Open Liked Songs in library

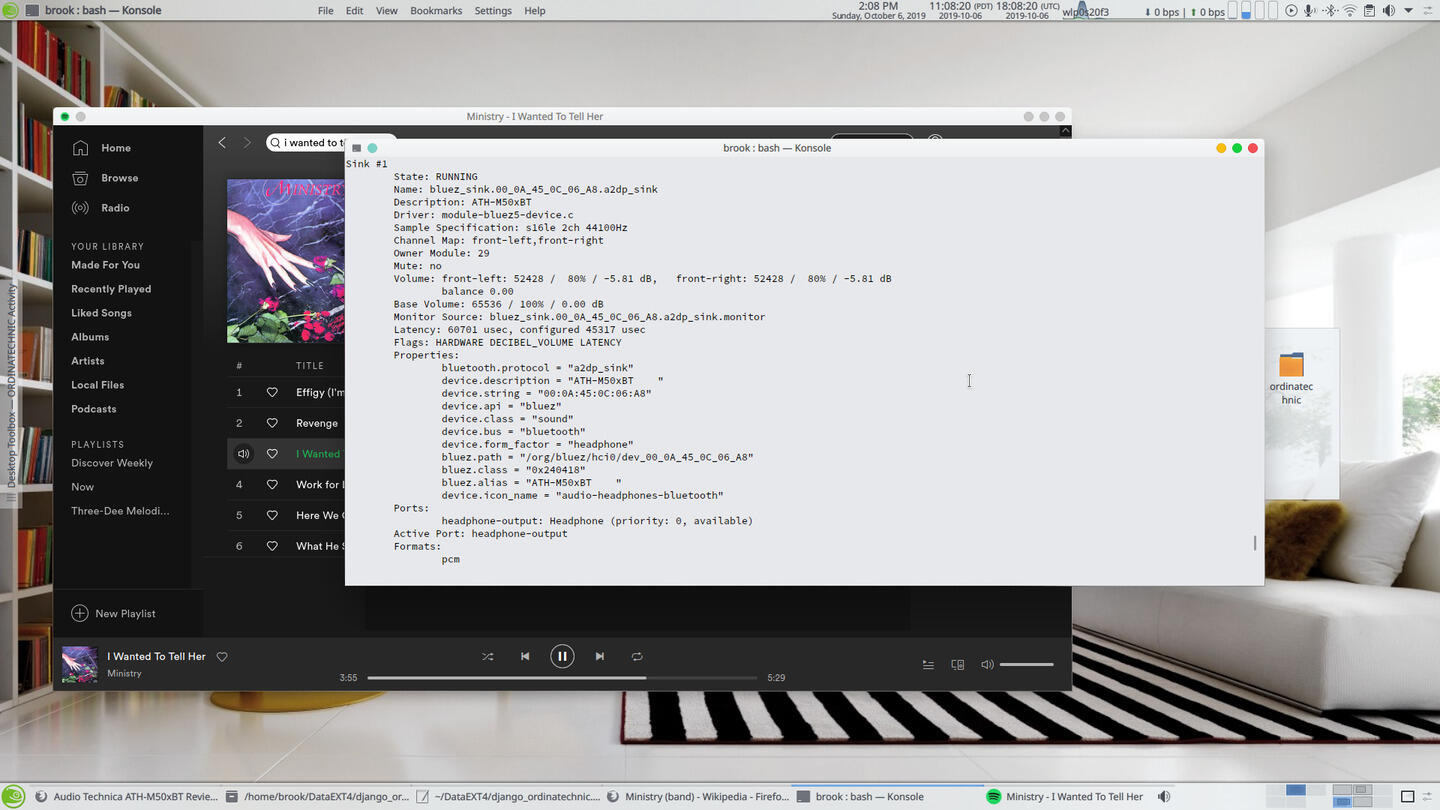(x=101, y=313)
